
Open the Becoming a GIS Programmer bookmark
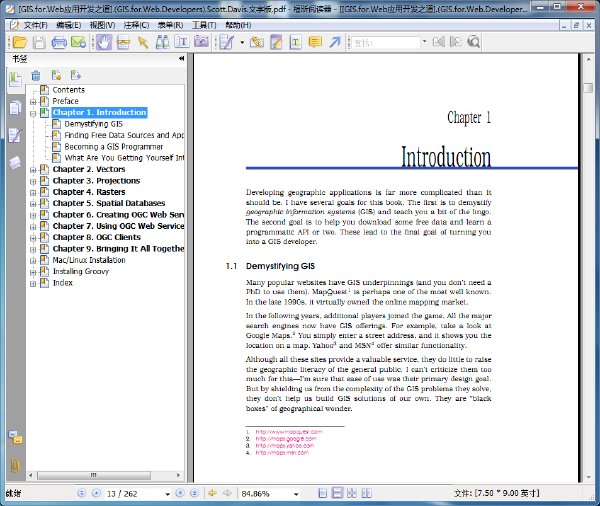point(114,147)
